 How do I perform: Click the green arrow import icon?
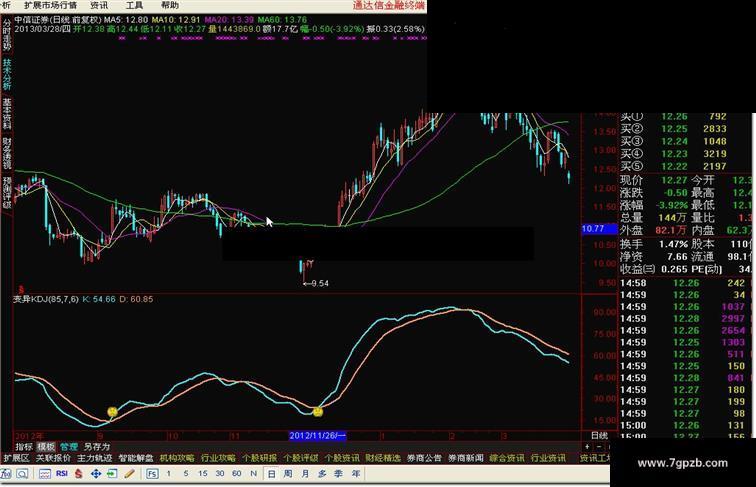pos(112,473)
